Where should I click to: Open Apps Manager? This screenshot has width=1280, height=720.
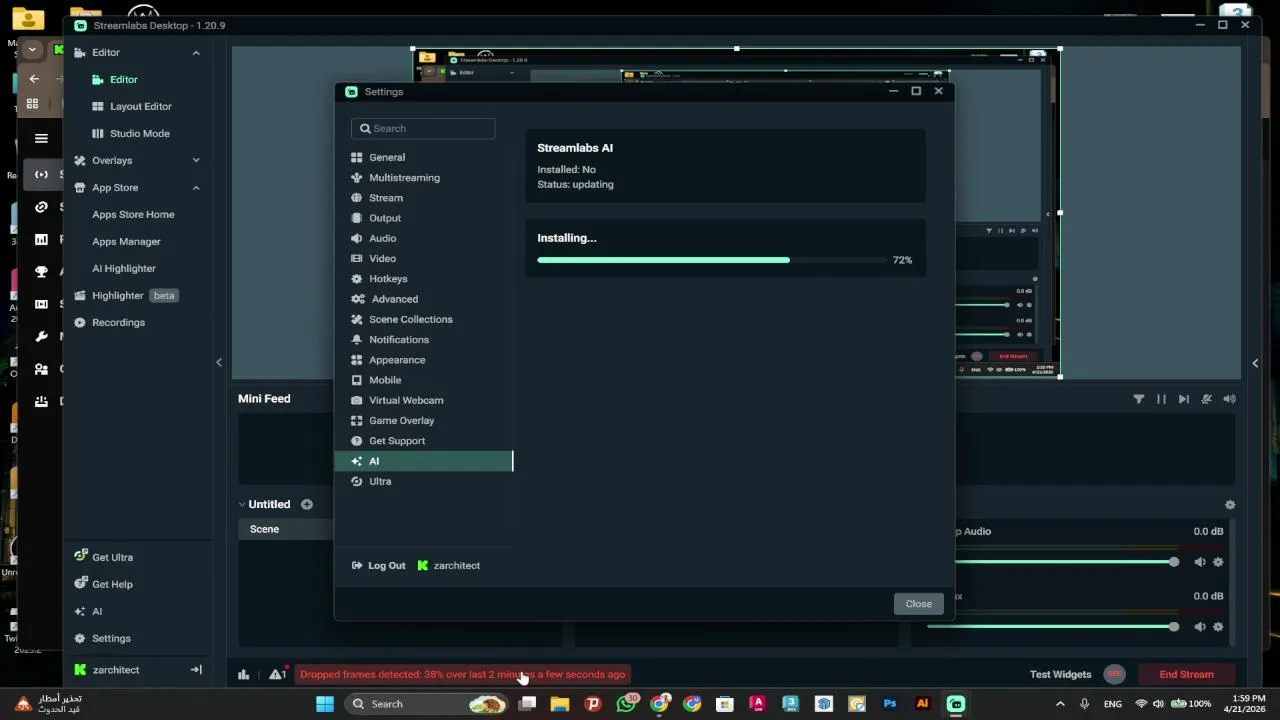(x=126, y=241)
